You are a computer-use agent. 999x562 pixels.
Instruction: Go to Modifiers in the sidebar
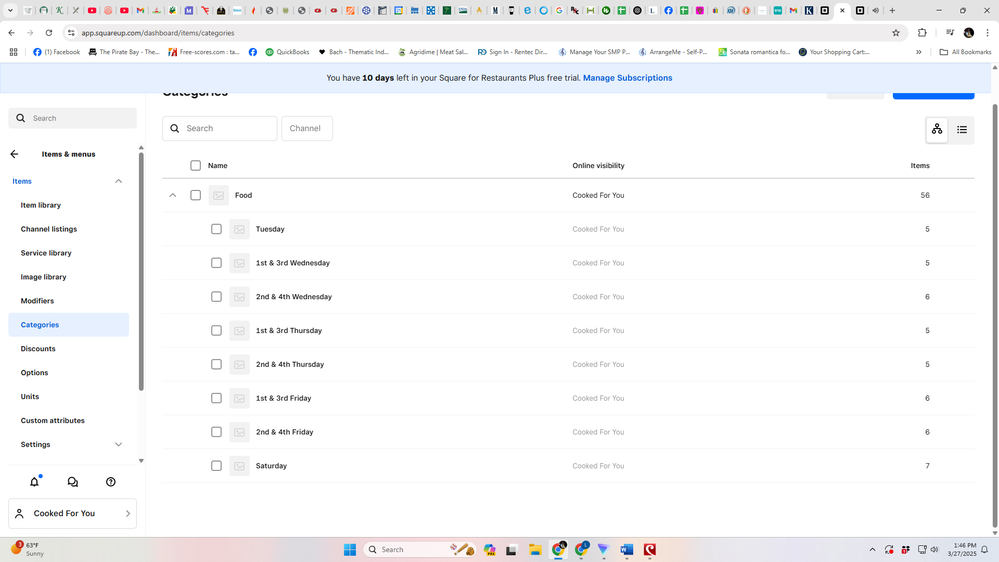(x=37, y=301)
